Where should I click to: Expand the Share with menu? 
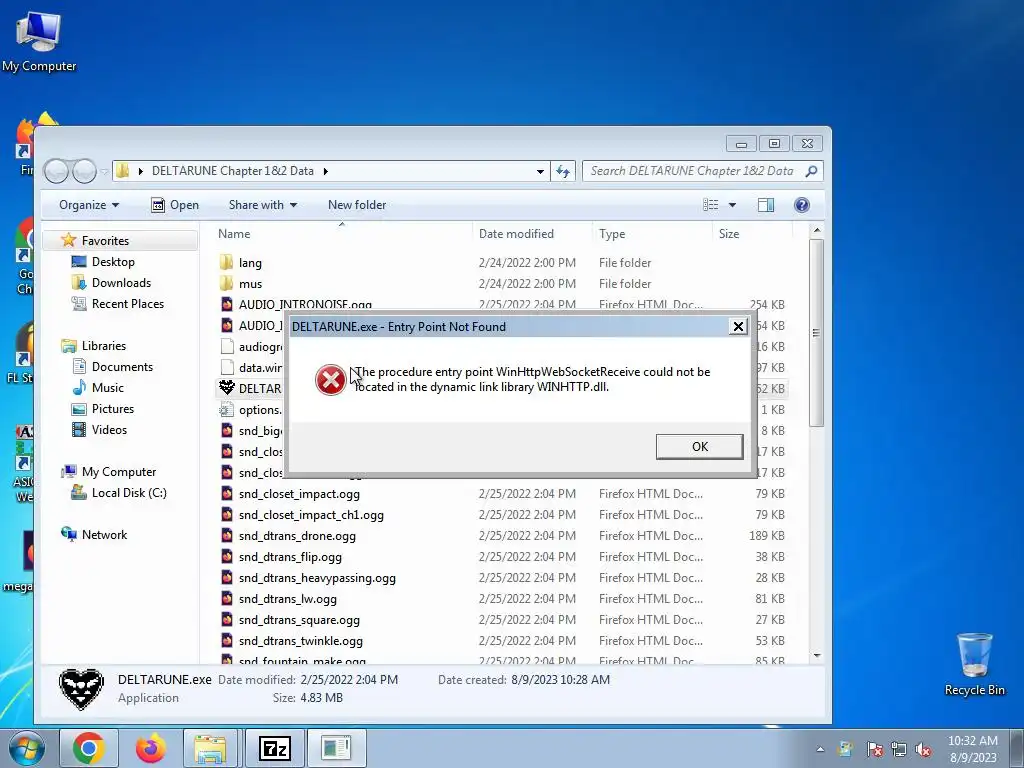click(x=263, y=205)
